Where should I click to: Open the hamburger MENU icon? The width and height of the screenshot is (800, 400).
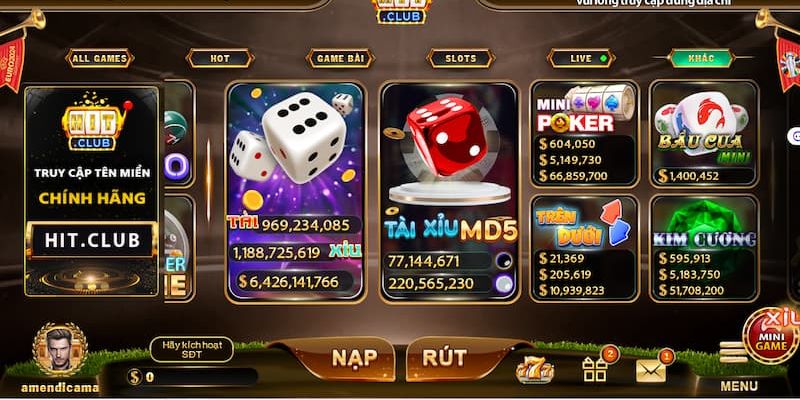pyautogui.click(x=734, y=352)
